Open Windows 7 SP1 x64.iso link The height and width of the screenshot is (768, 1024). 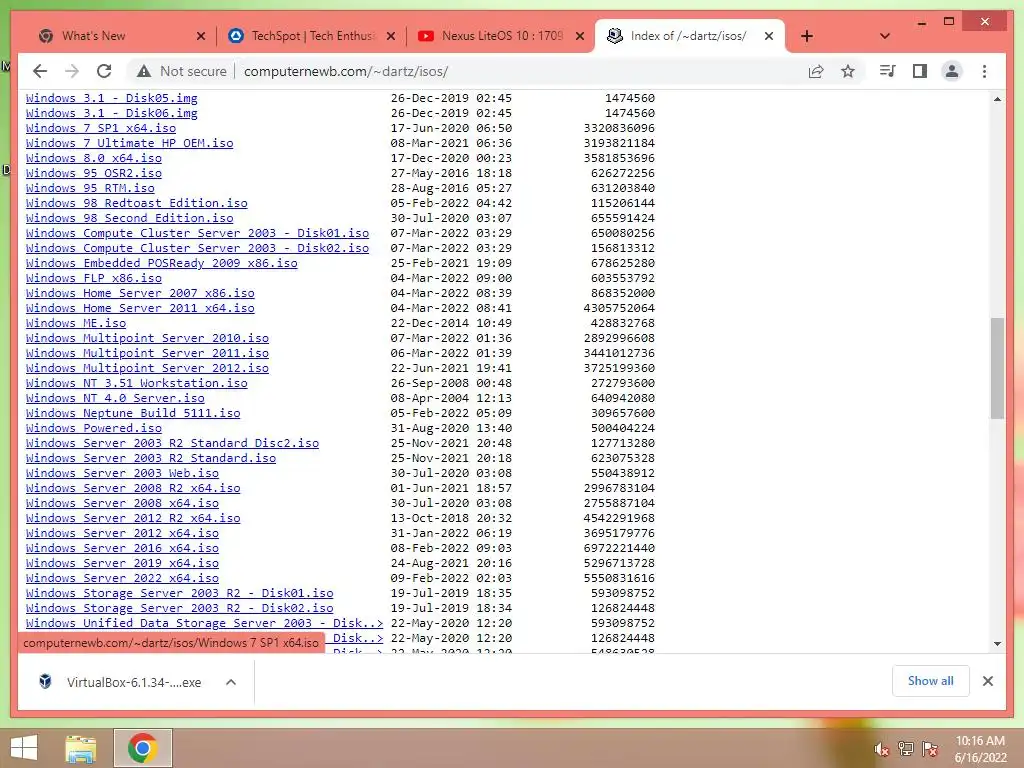coord(101,128)
